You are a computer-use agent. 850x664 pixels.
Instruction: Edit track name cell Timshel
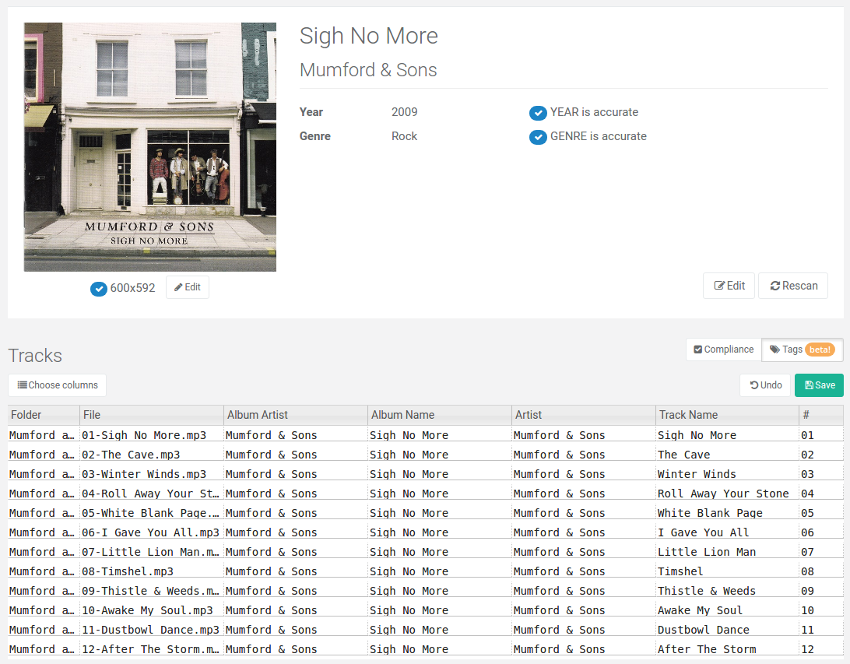click(727, 571)
